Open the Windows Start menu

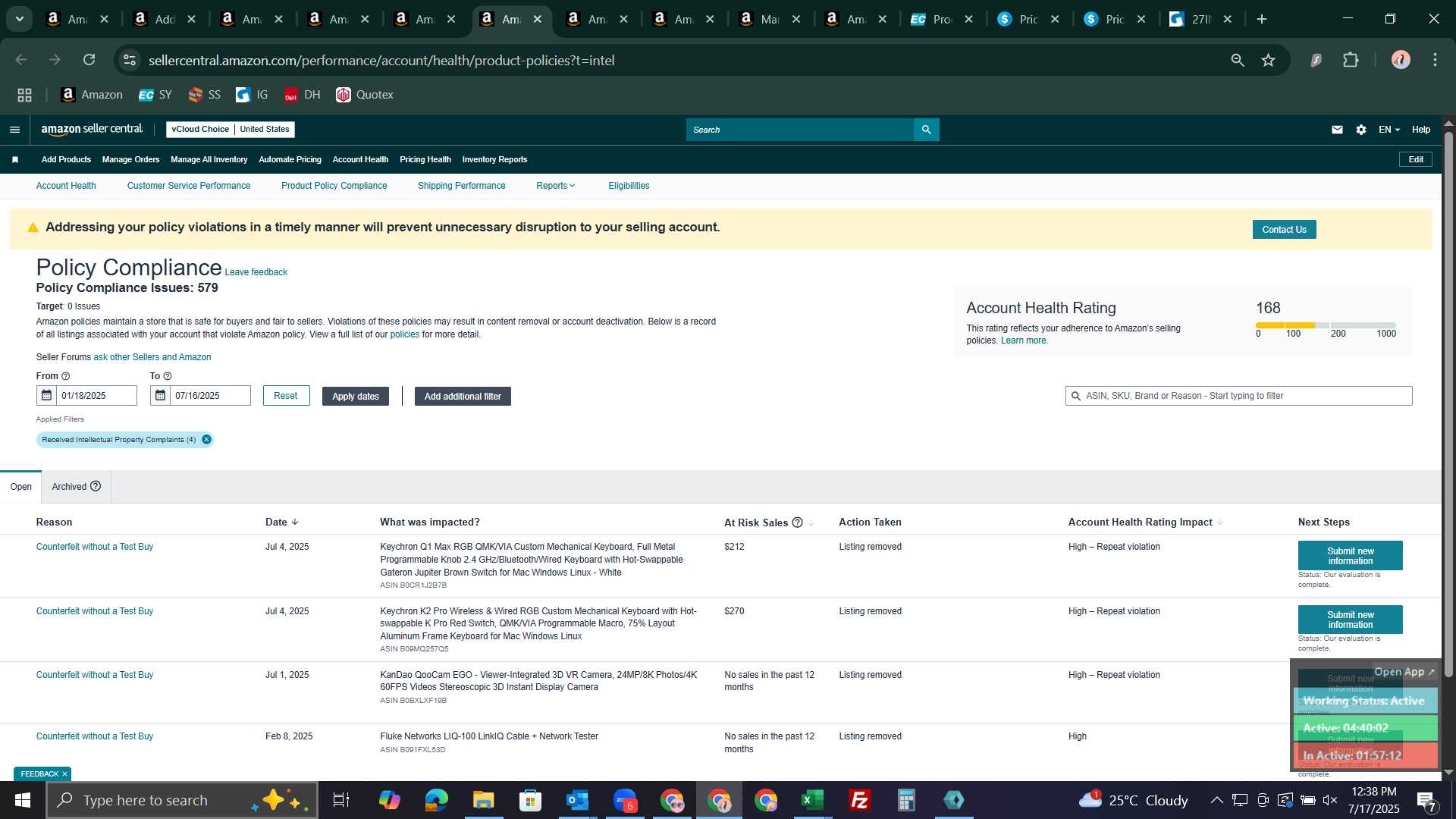click(x=22, y=800)
